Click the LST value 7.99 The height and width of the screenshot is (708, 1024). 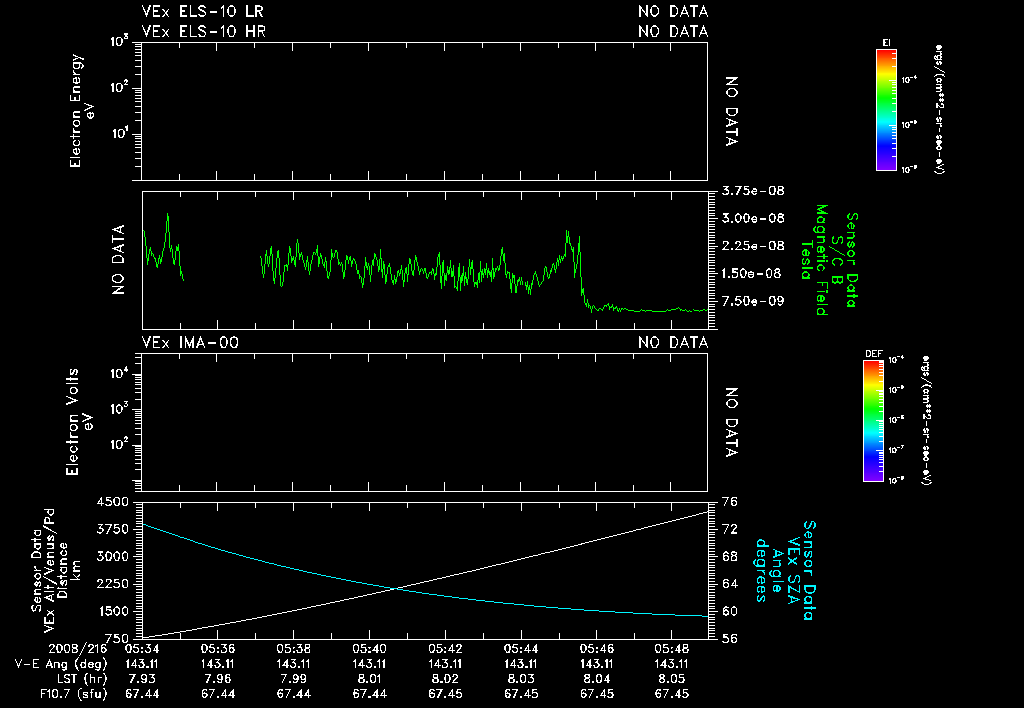point(293,679)
